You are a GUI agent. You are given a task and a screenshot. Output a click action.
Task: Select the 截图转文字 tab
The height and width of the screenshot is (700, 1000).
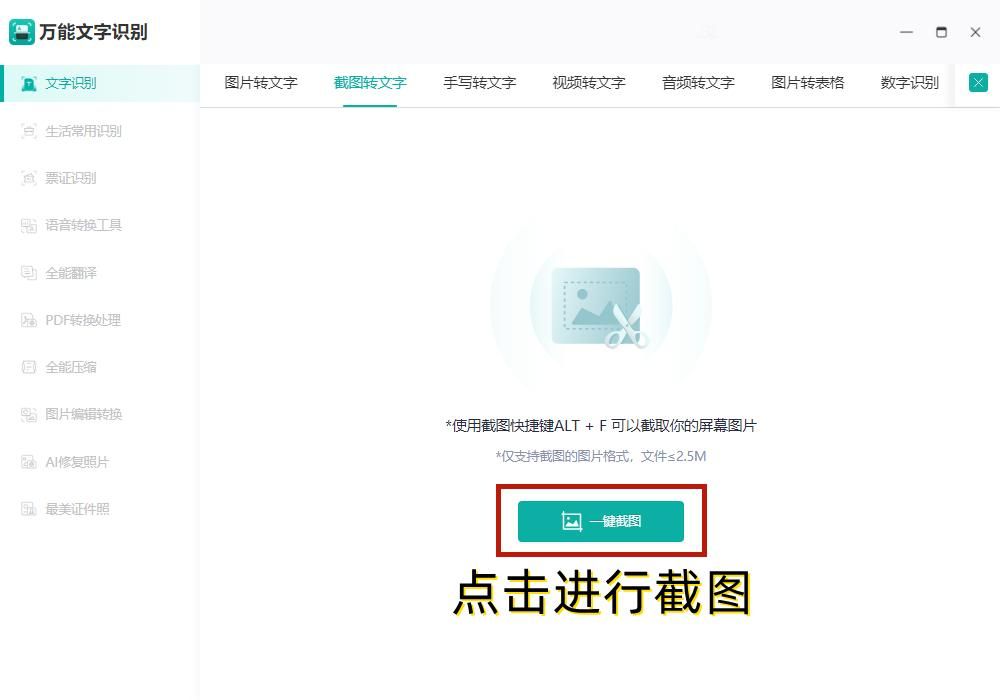click(x=370, y=83)
